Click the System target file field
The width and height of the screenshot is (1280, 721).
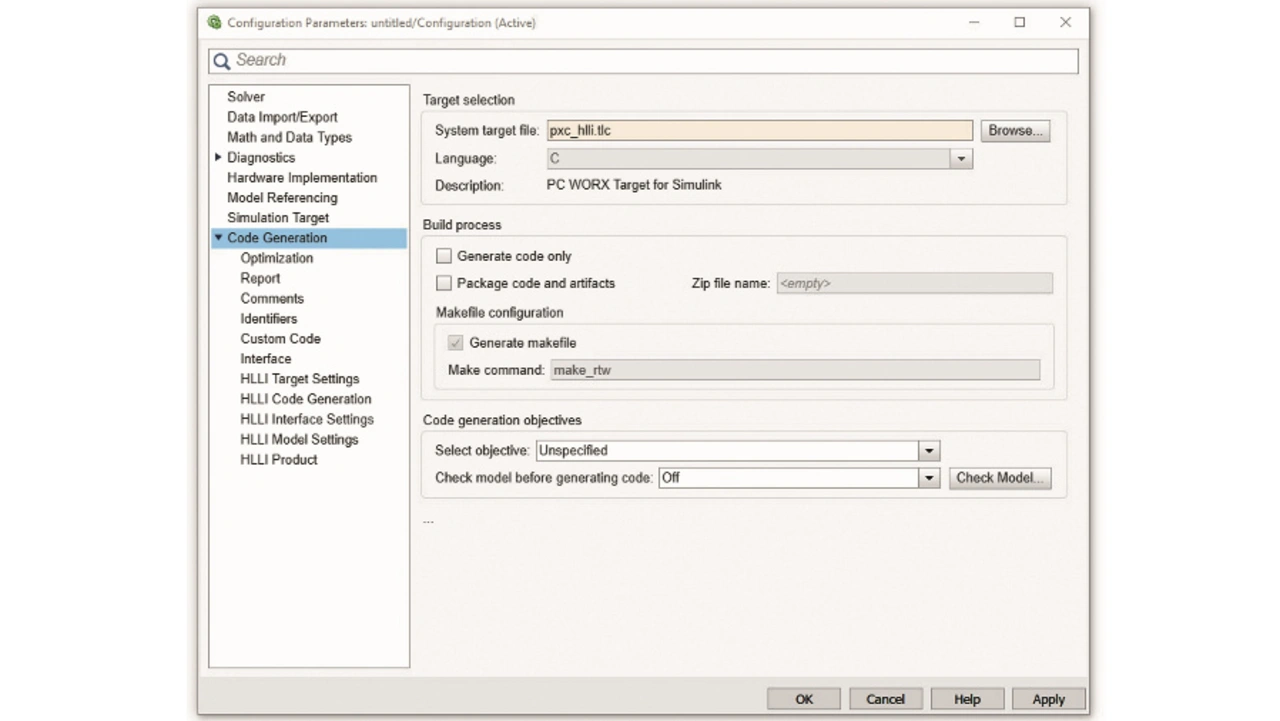[x=759, y=131]
